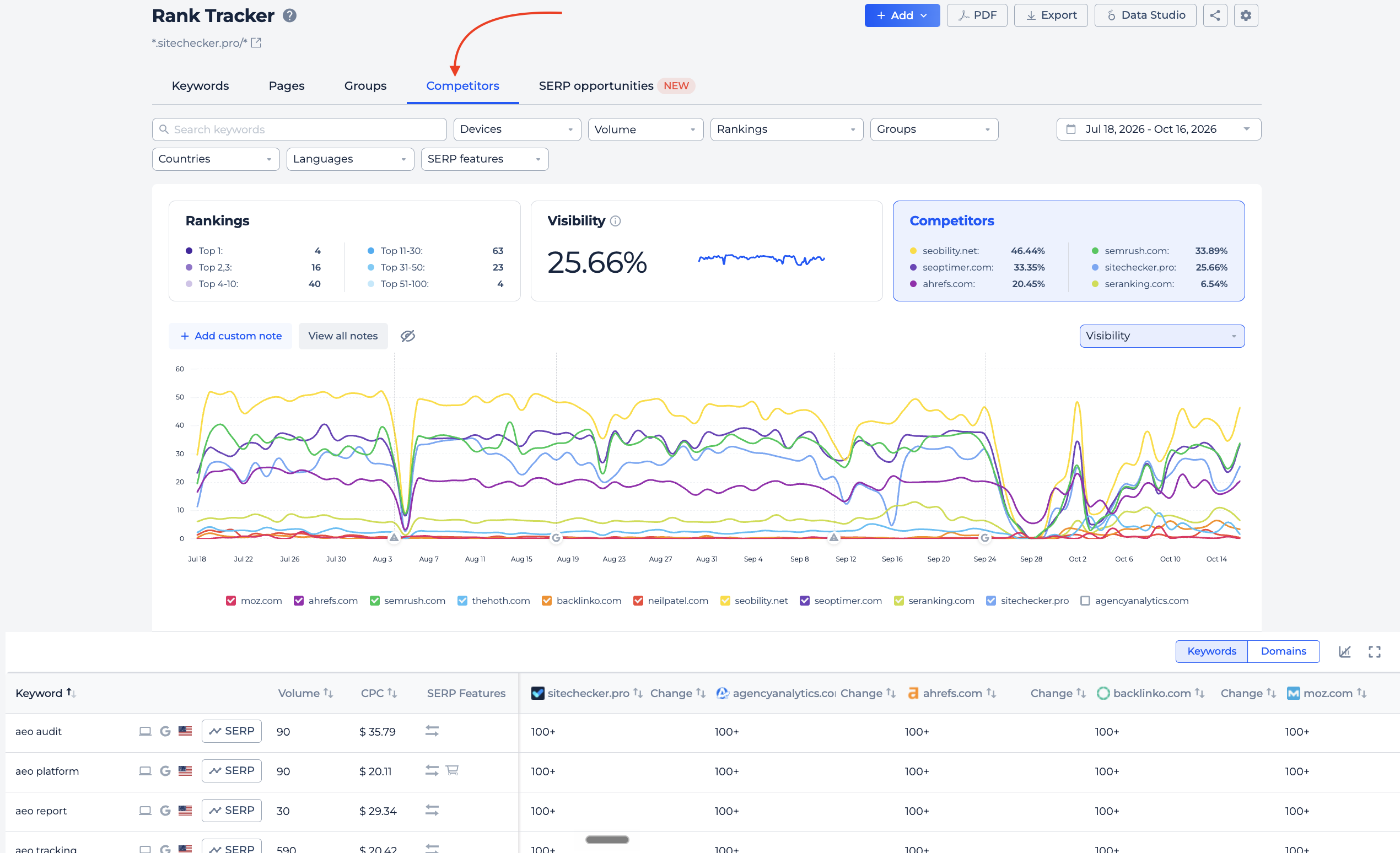Click the fullscreen expand table icon
Screen dimensions: 1400x853
[x=1374, y=651]
